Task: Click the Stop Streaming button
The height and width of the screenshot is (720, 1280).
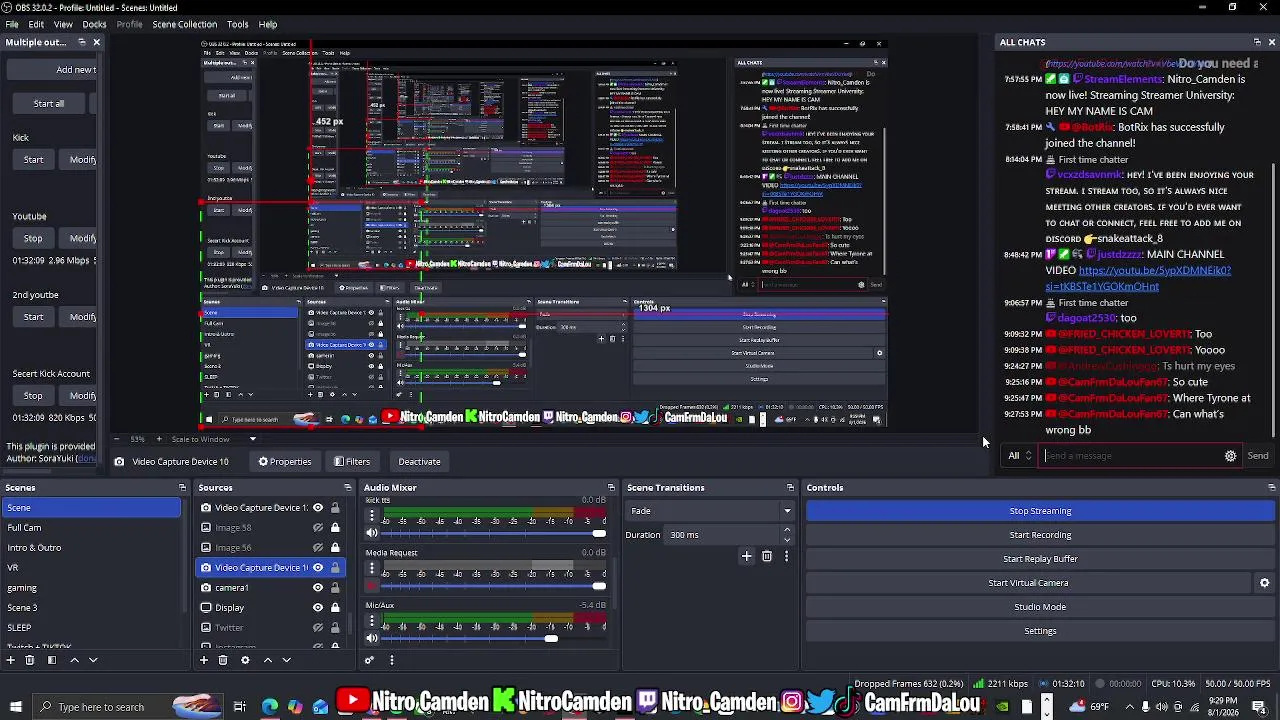Action: (x=1040, y=511)
